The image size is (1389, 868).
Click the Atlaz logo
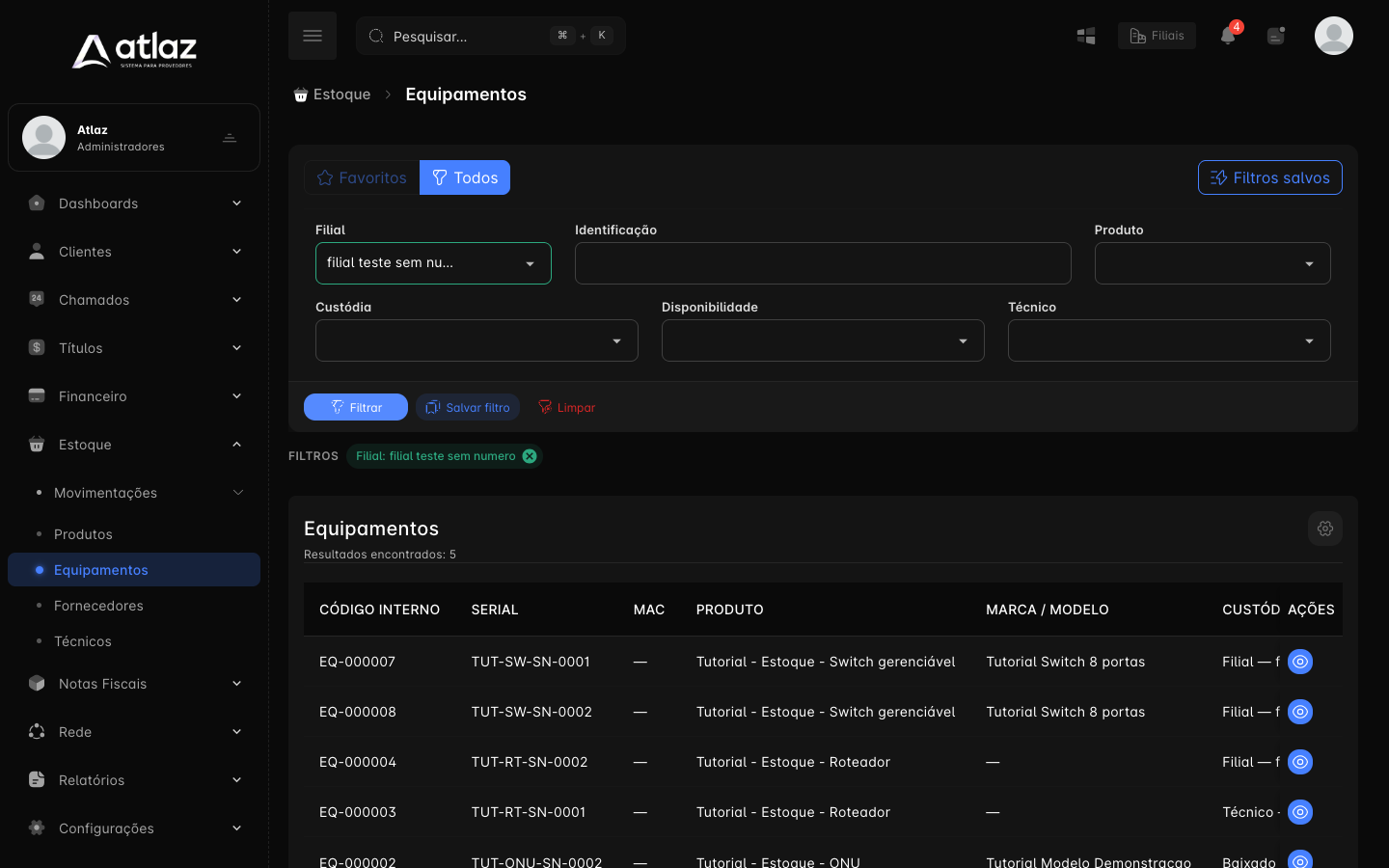[134, 50]
